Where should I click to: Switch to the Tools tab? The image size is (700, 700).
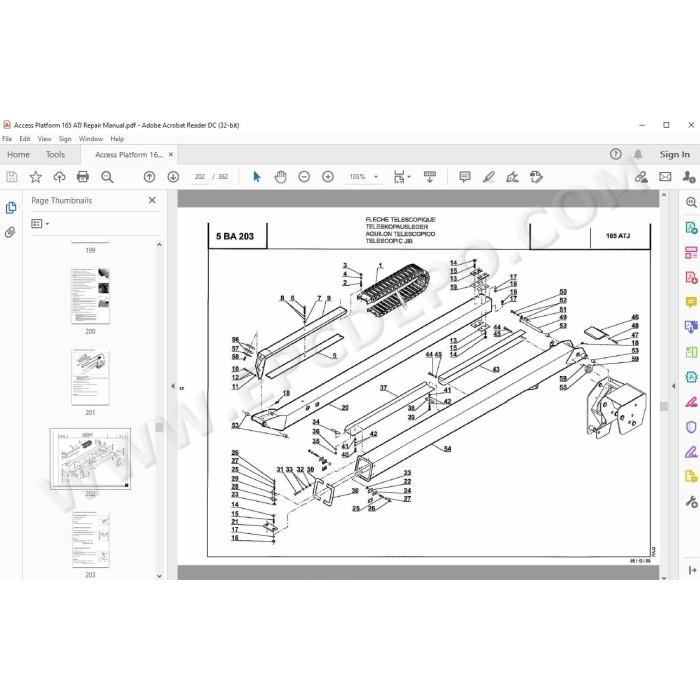click(55, 154)
